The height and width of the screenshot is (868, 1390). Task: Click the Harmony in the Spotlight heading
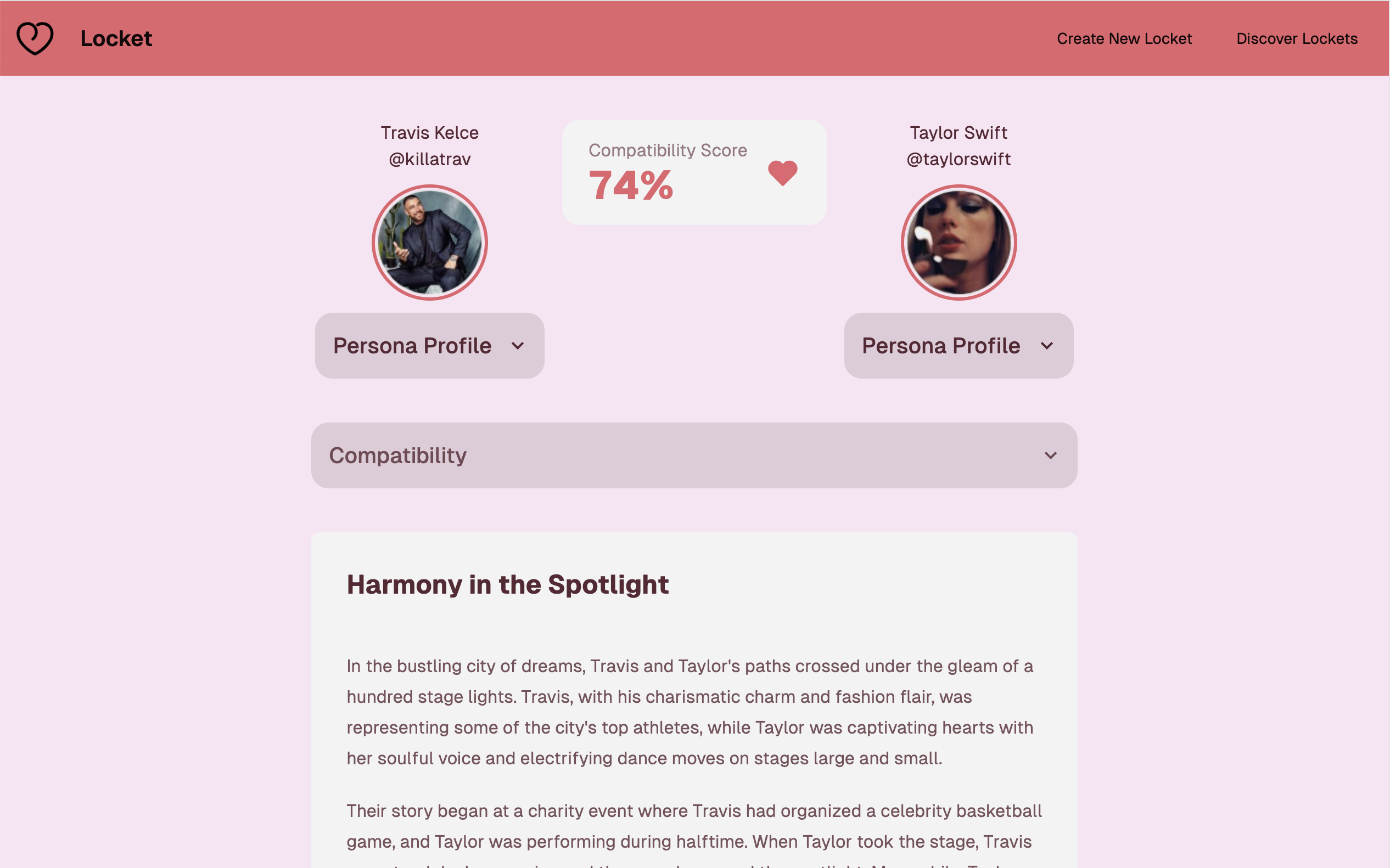tap(507, 584)
